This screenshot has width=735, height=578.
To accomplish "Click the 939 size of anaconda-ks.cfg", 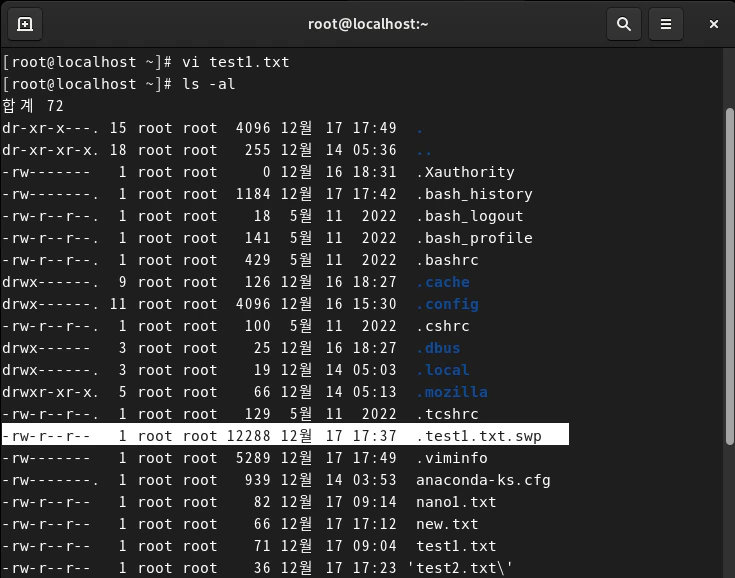I will (258, 480).
